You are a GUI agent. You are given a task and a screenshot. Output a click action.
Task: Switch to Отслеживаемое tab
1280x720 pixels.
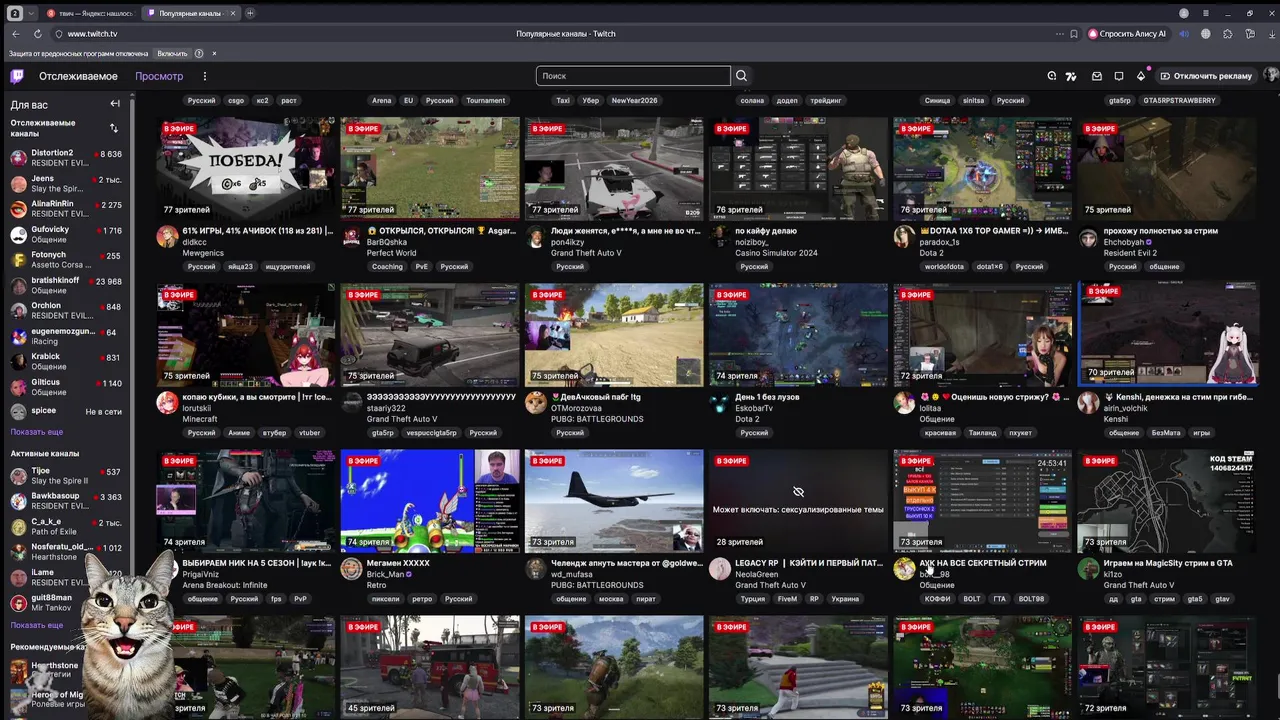click(78, 76)
